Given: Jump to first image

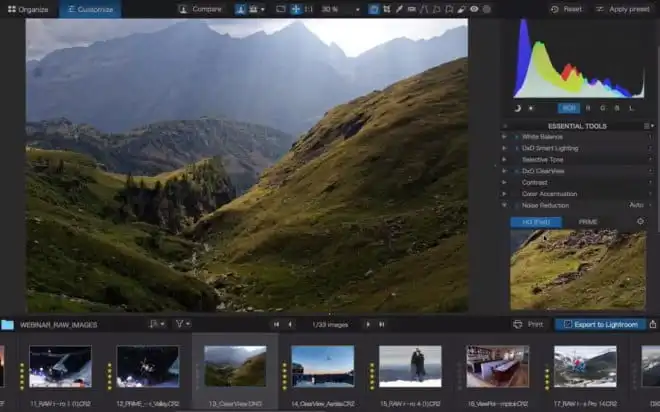Looking at the screenshot, I should click(x=276, y=324).
